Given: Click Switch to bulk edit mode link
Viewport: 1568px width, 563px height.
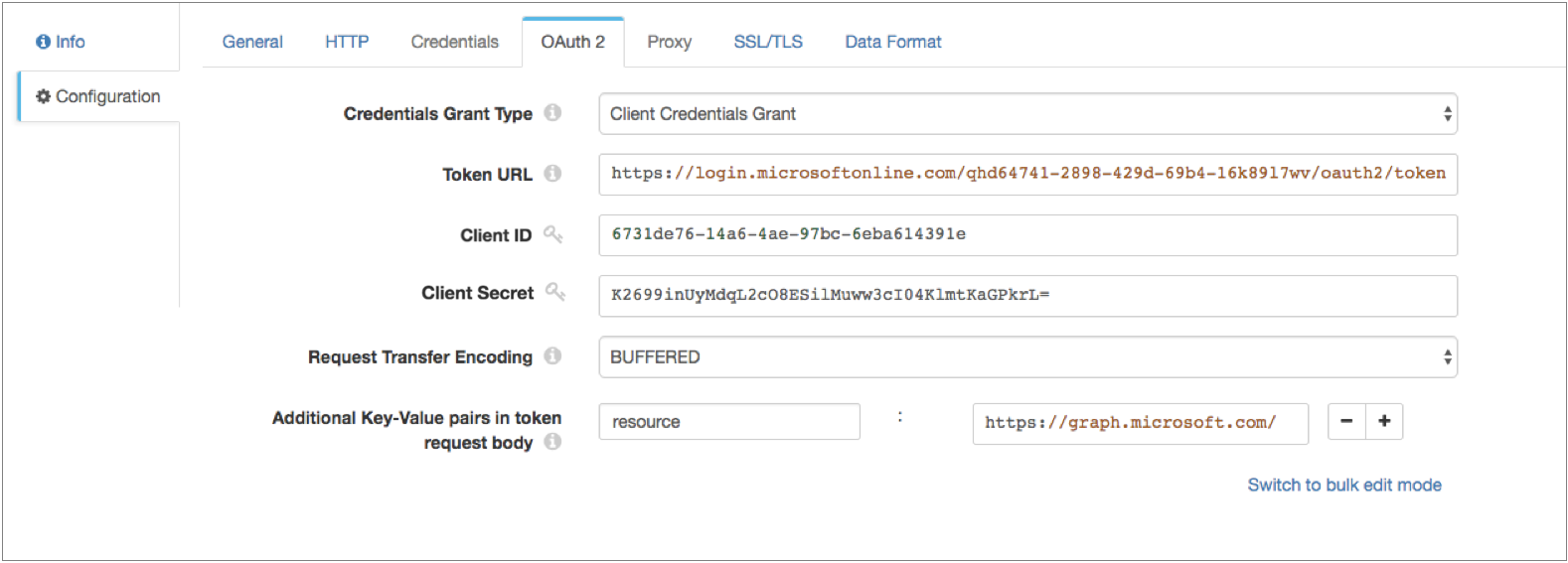Looking at the screenshot, I should pos(1343,485).
